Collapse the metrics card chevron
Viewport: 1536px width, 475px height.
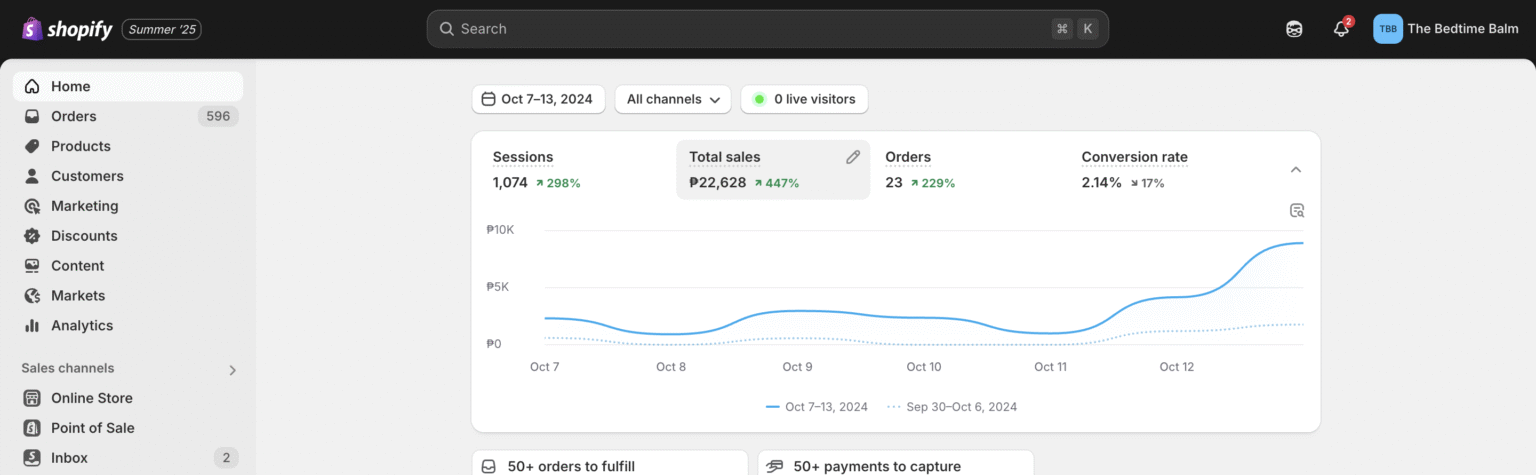1296,170
